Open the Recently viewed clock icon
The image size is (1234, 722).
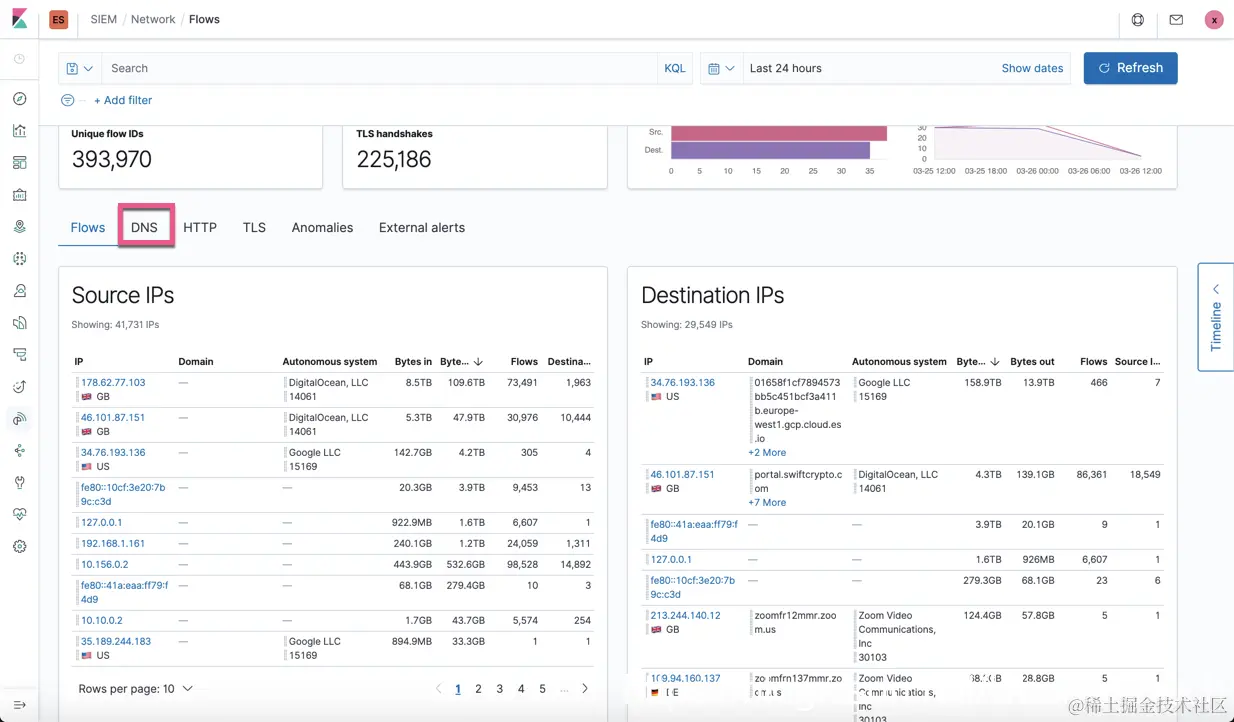tap(19, 59)
